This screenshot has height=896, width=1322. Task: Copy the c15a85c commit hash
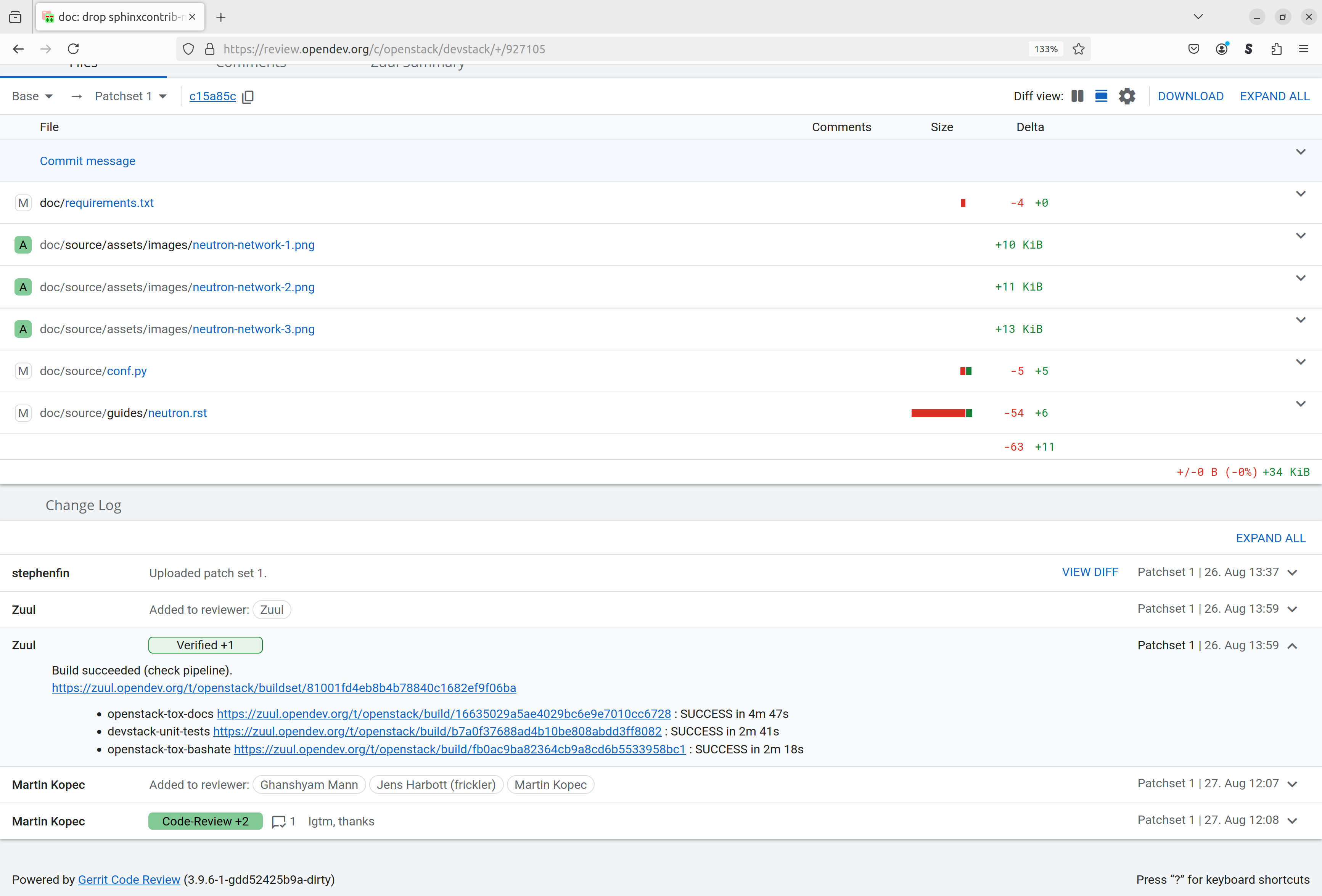pos(248,96)
